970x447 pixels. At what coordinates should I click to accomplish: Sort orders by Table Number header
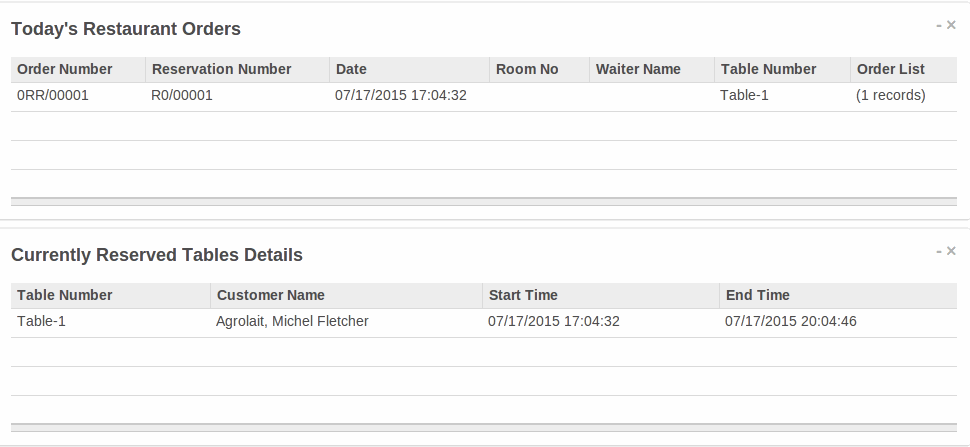[x=768, y=69]
